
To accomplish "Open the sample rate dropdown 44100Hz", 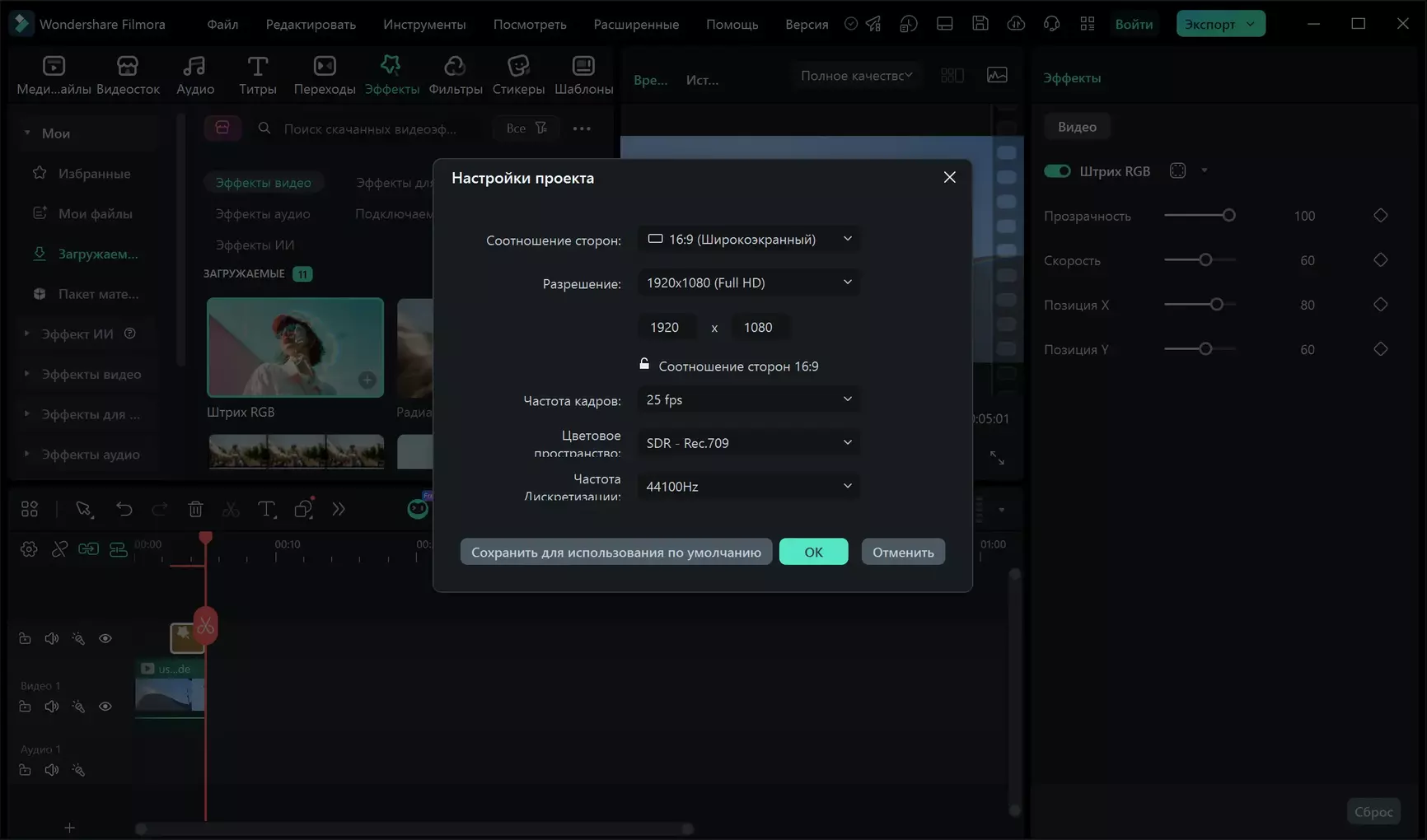I will (748, 487).
